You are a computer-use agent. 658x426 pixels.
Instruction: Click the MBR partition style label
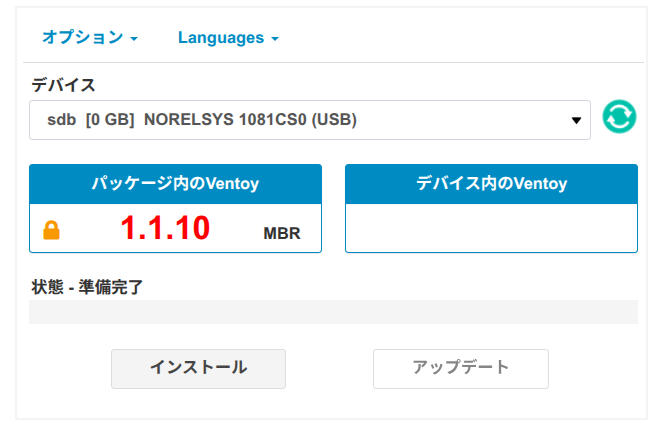click(282, 234)
